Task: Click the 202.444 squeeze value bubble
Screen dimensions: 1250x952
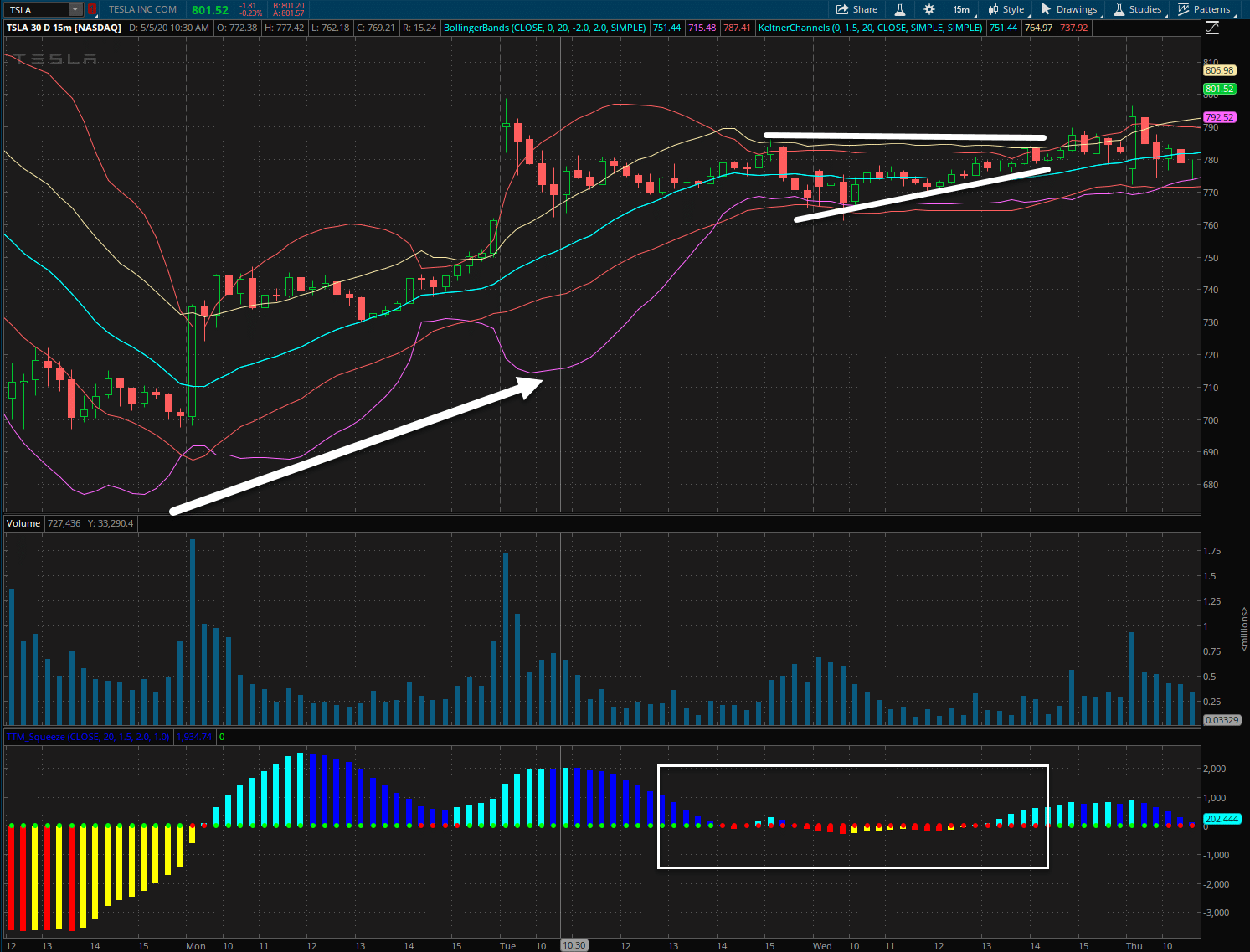Action: click(1222, 819)
